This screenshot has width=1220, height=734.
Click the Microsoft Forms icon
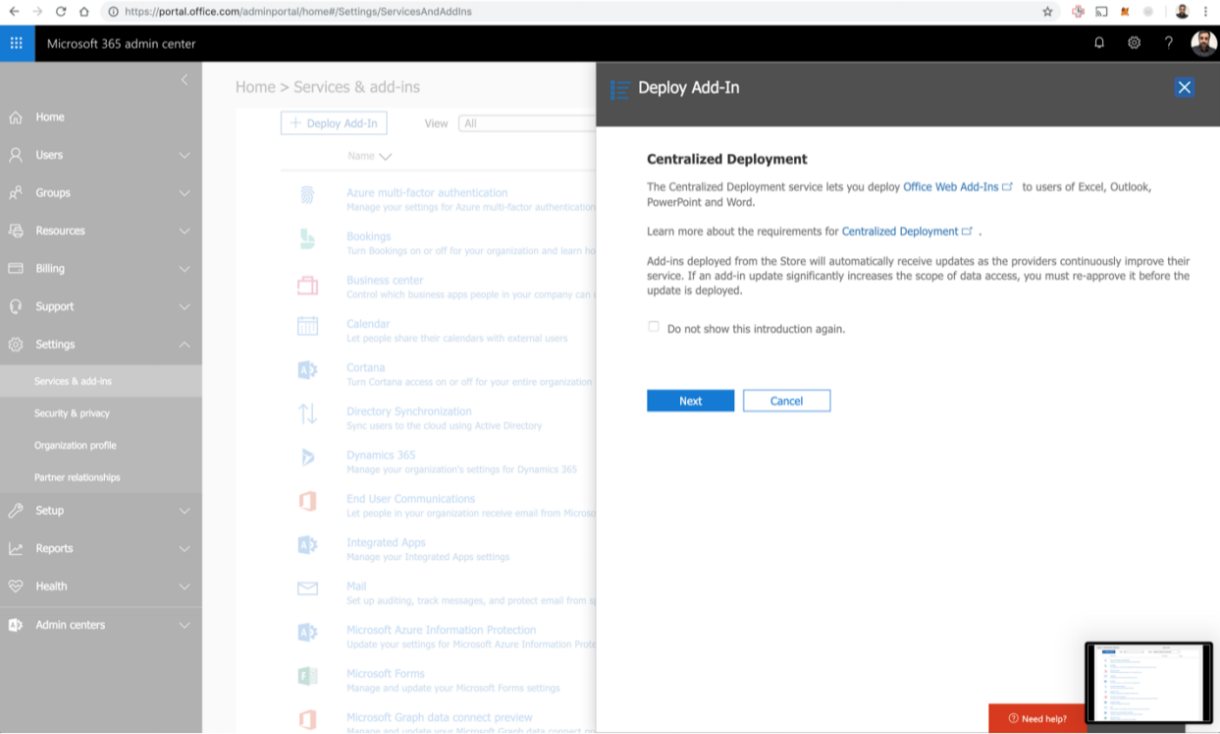[308, 676]
